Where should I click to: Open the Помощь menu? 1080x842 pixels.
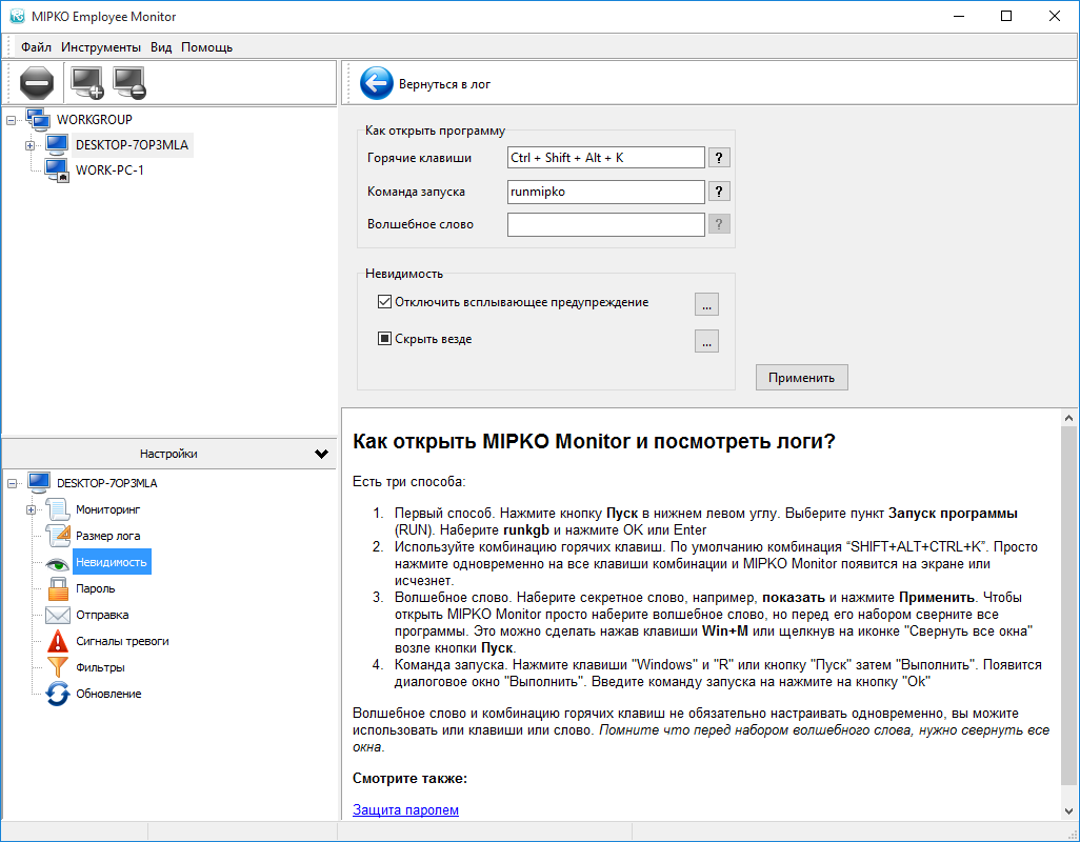[207, 47]
